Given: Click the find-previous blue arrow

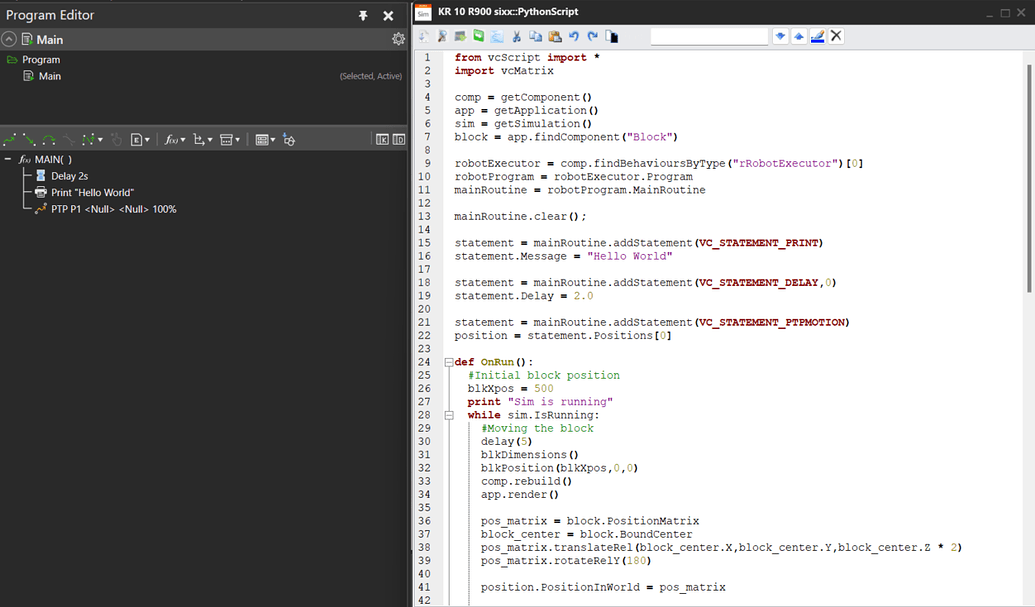Looking at the screenshot, I should [x=797, y=35].
